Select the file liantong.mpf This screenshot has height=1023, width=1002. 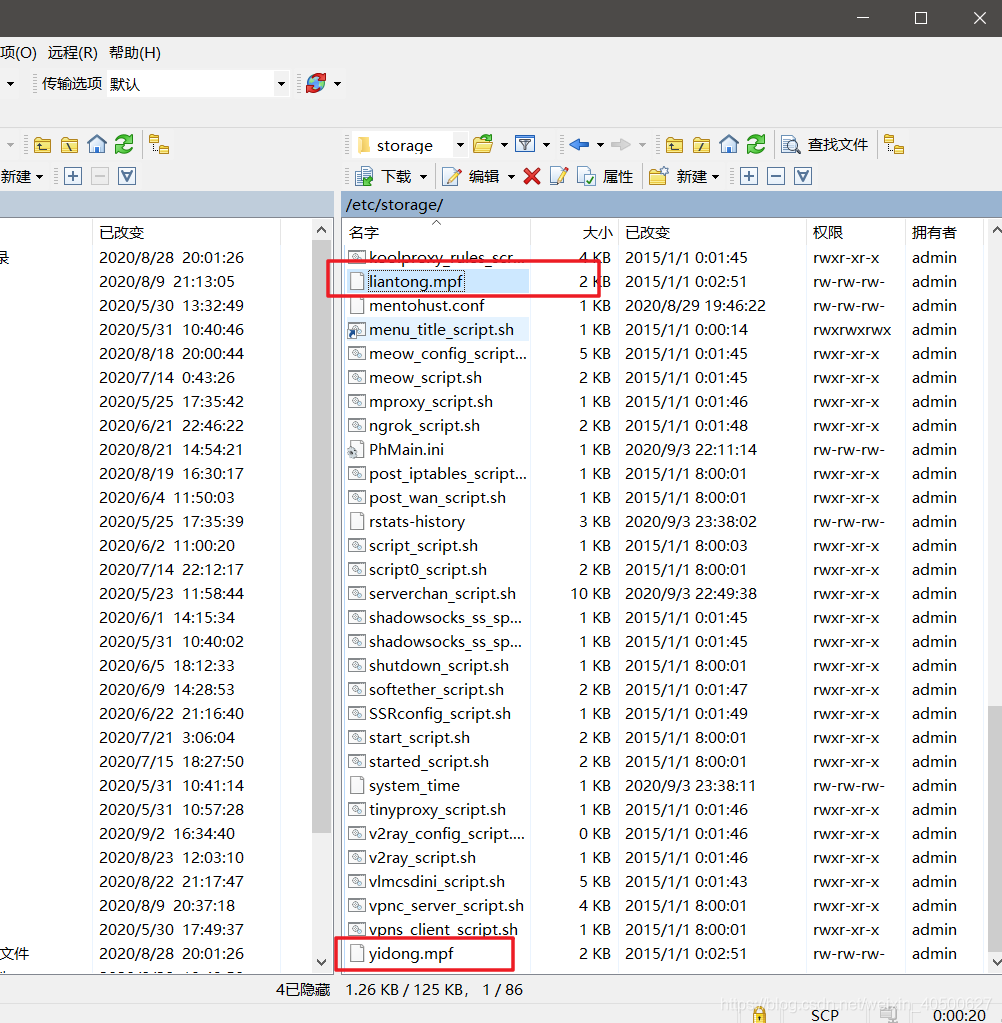point(416,281)
